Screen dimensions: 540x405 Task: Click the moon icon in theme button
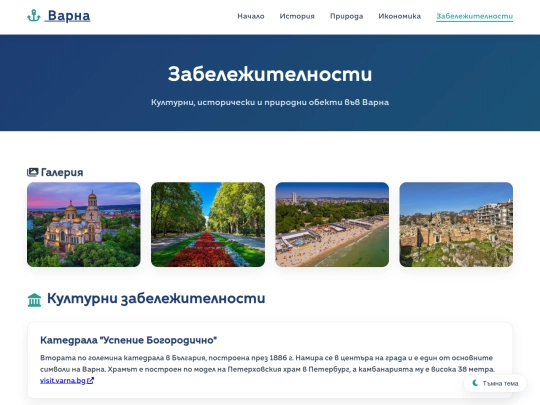pyautogui.click(x=475, y=383)
